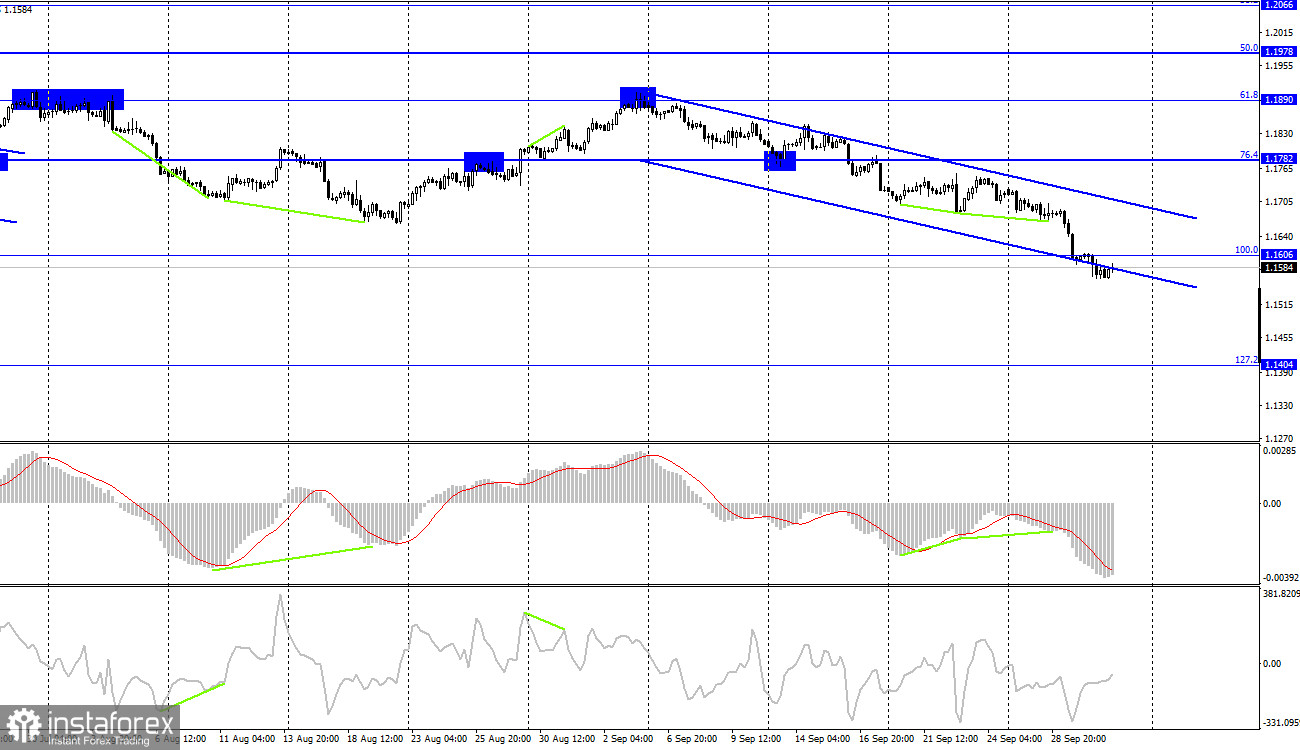Click the 381.8209 oscillator scale value

click(x=1282, y=594)
